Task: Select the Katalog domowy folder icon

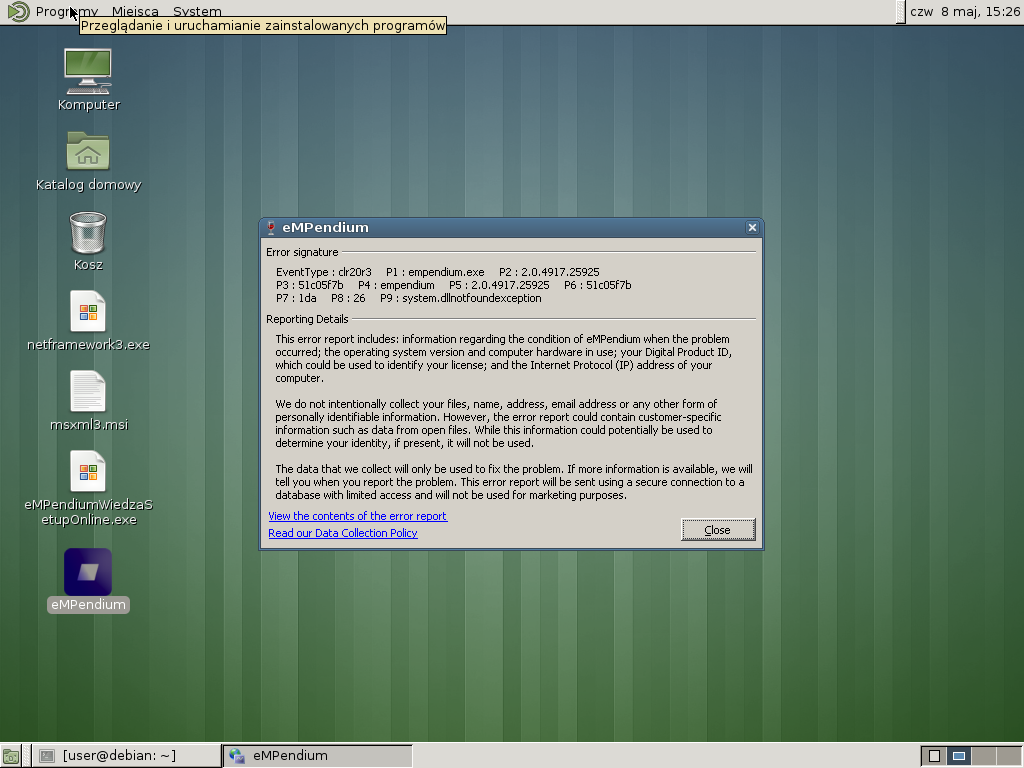Action: tap(88, 151)
